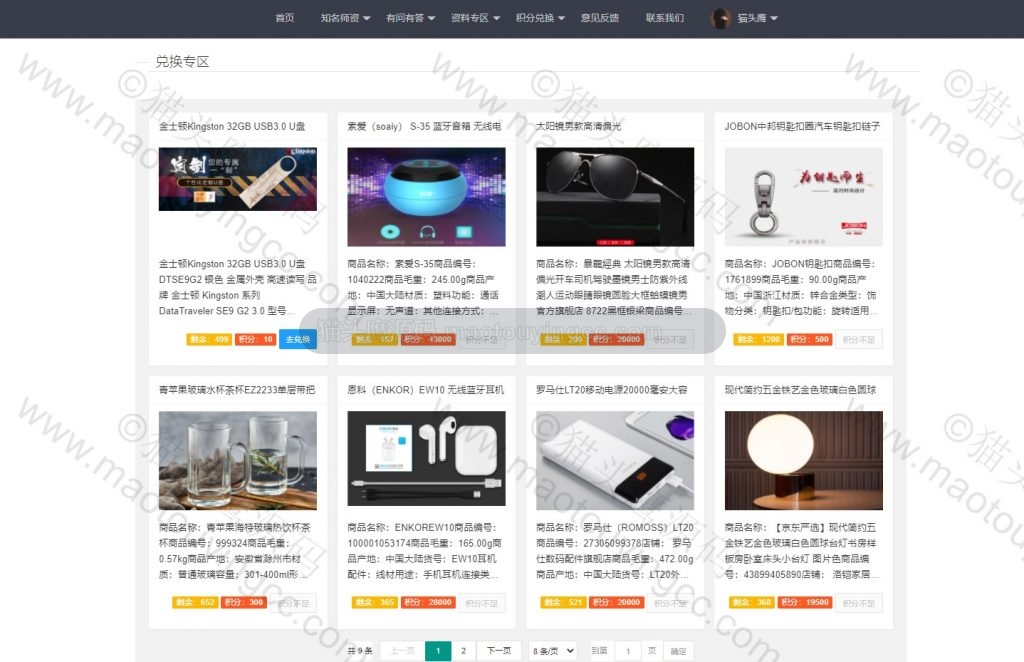Click 剩余: 521 badge on 罗马仕 card

point(563,603)
